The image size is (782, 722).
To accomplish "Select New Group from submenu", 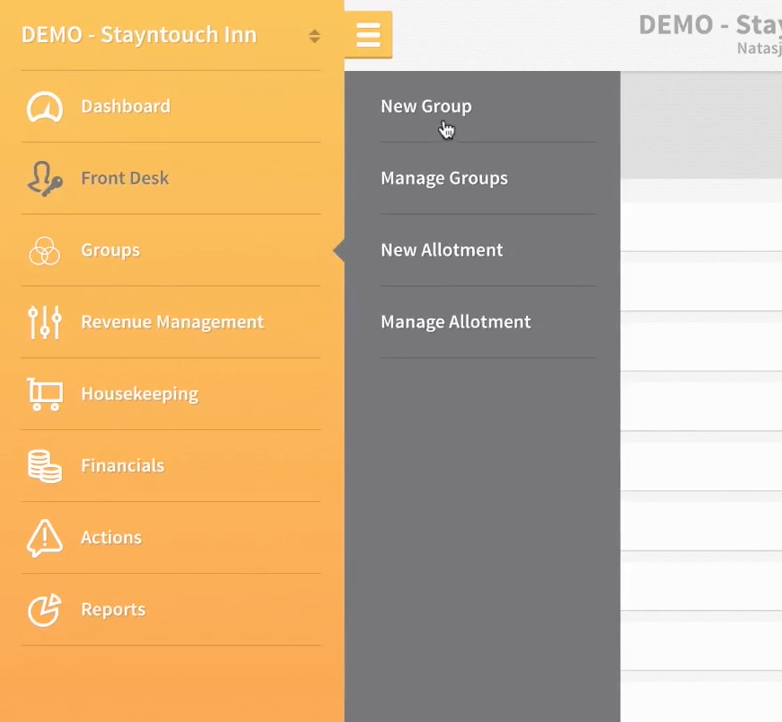I will click(x=426, y=106).
